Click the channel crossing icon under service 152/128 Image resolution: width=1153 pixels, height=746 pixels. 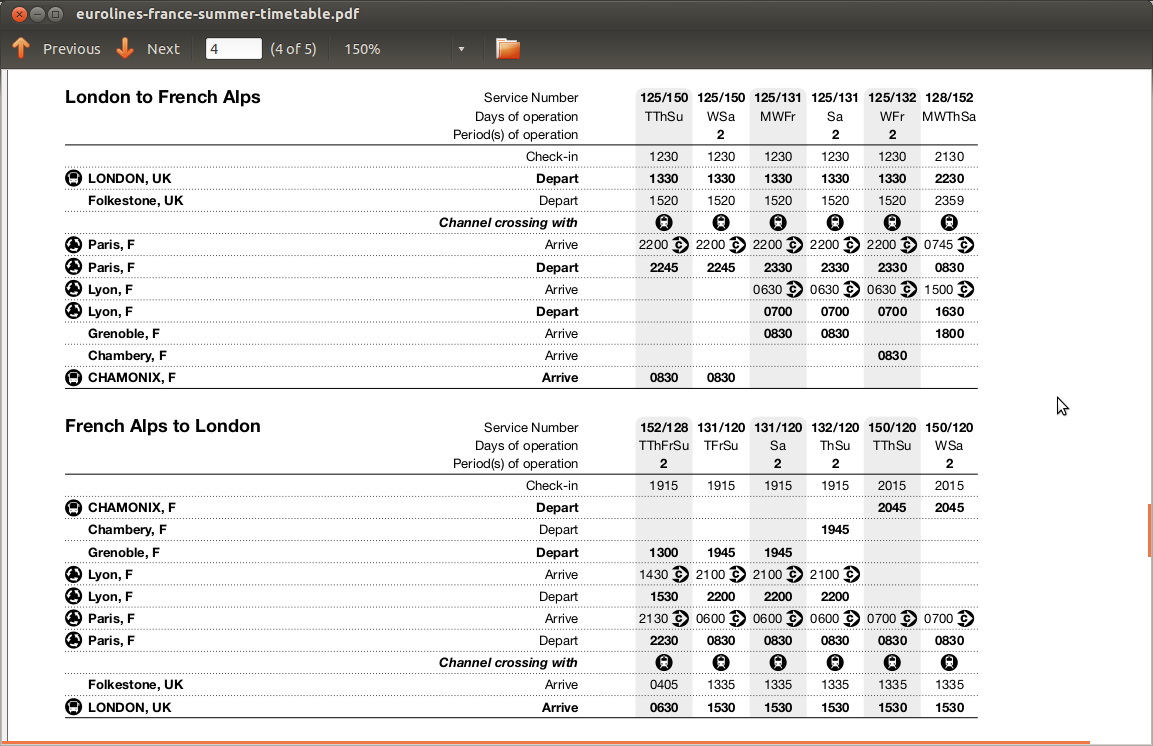663,663
